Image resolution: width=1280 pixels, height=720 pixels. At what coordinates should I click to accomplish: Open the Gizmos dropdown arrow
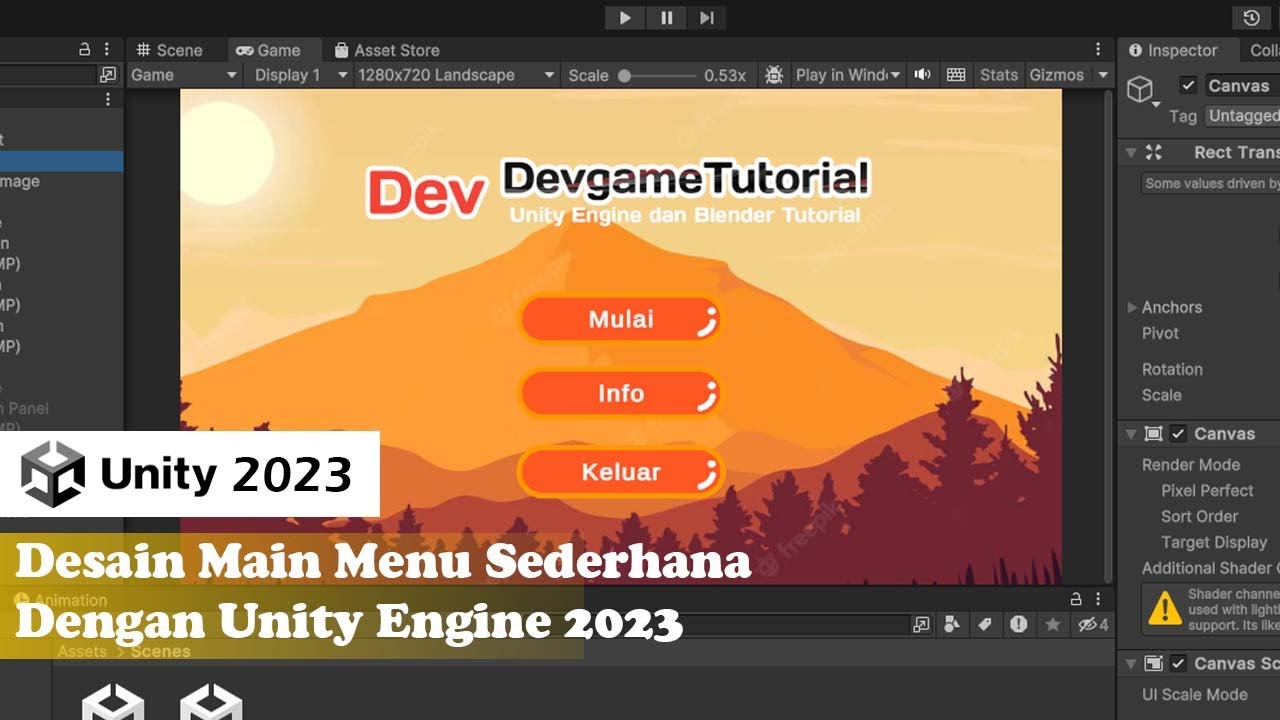[1103, 75]
